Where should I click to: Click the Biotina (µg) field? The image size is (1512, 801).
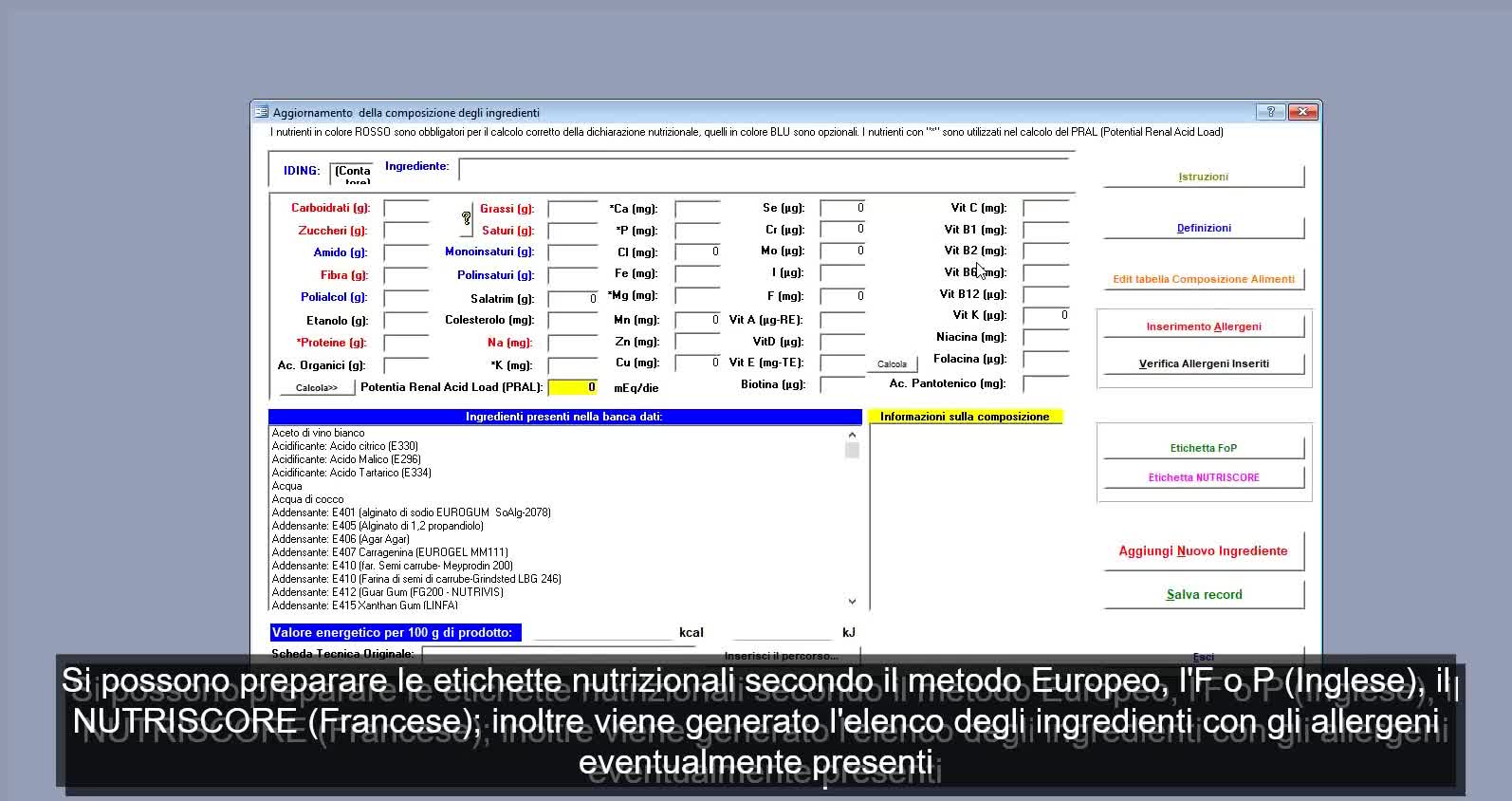842,385
